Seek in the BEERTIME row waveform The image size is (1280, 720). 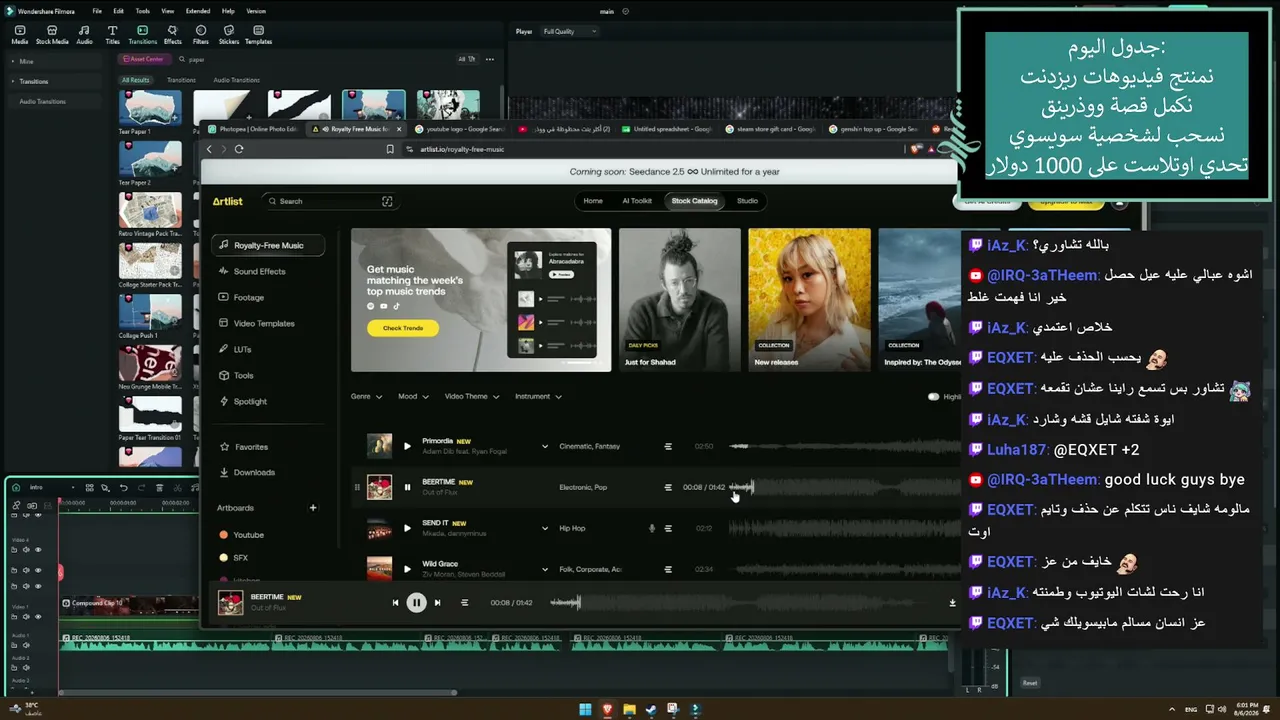pos(845,487)
